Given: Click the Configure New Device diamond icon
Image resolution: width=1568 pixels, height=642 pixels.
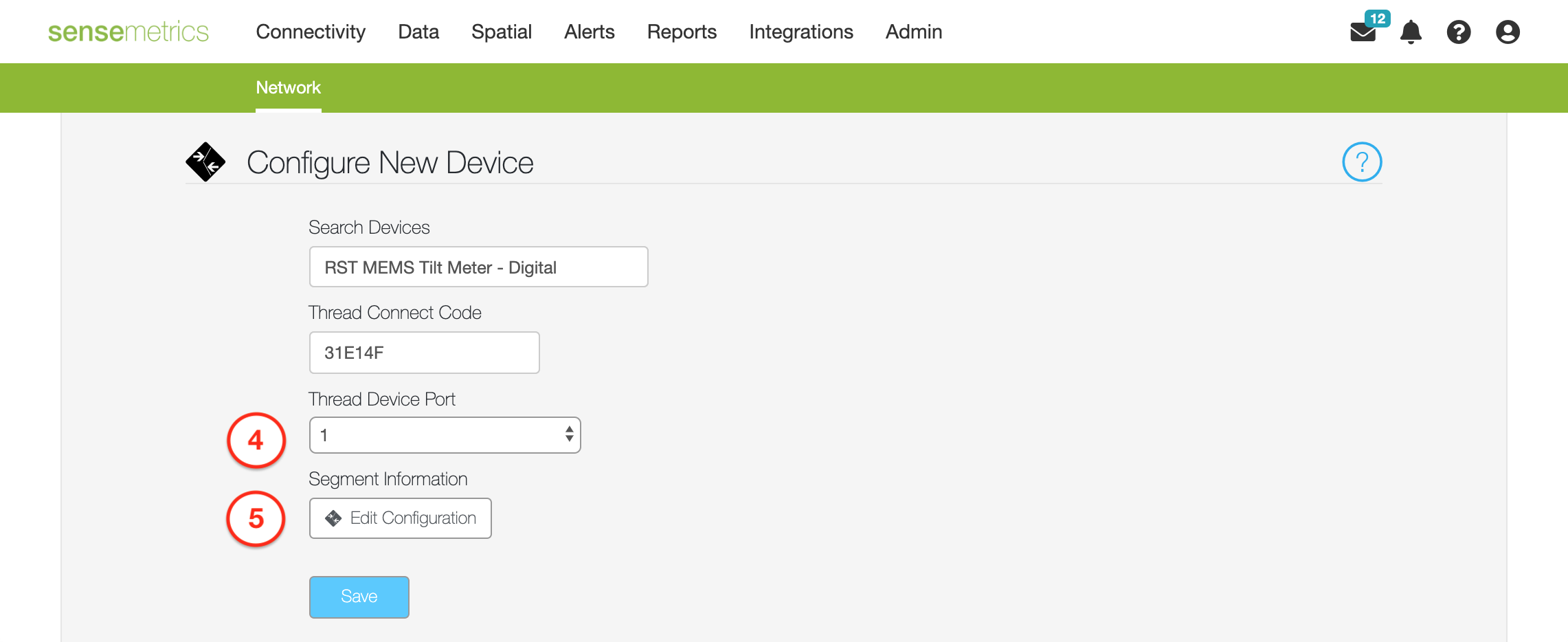Looking at the screenshot, I should click(205, 162).
